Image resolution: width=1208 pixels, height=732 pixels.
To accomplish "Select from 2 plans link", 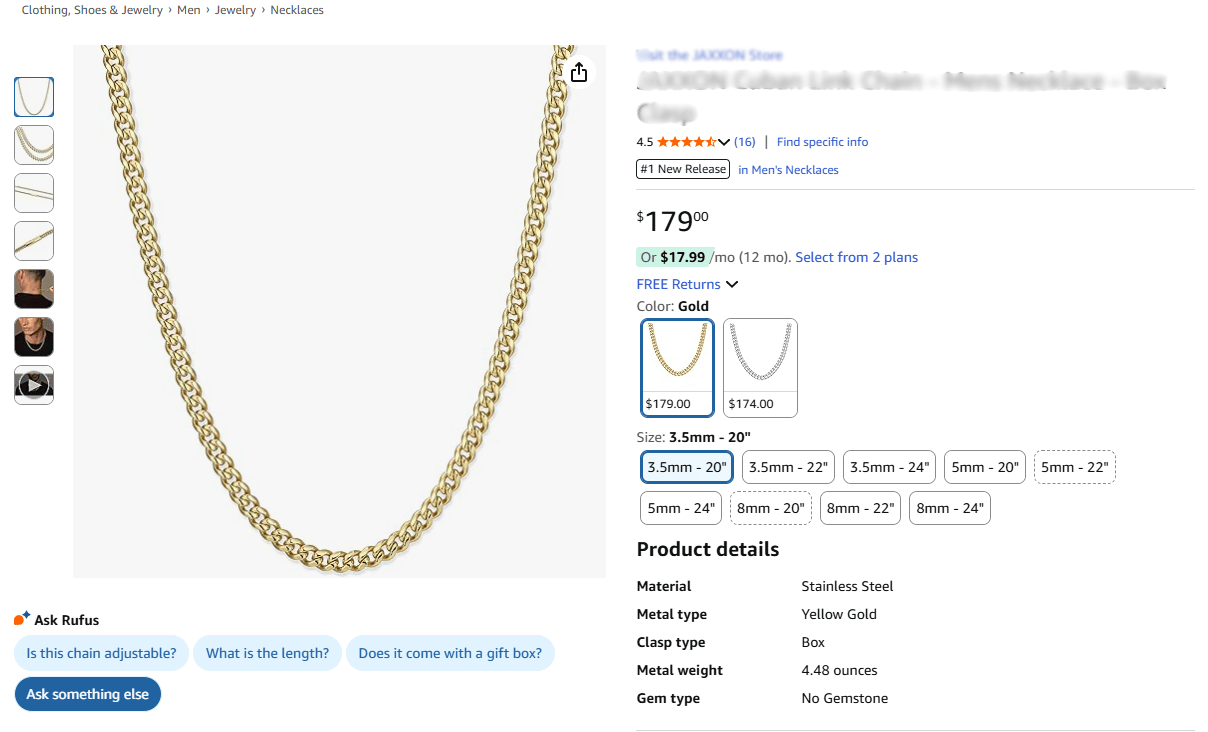I will pos(856,257).
